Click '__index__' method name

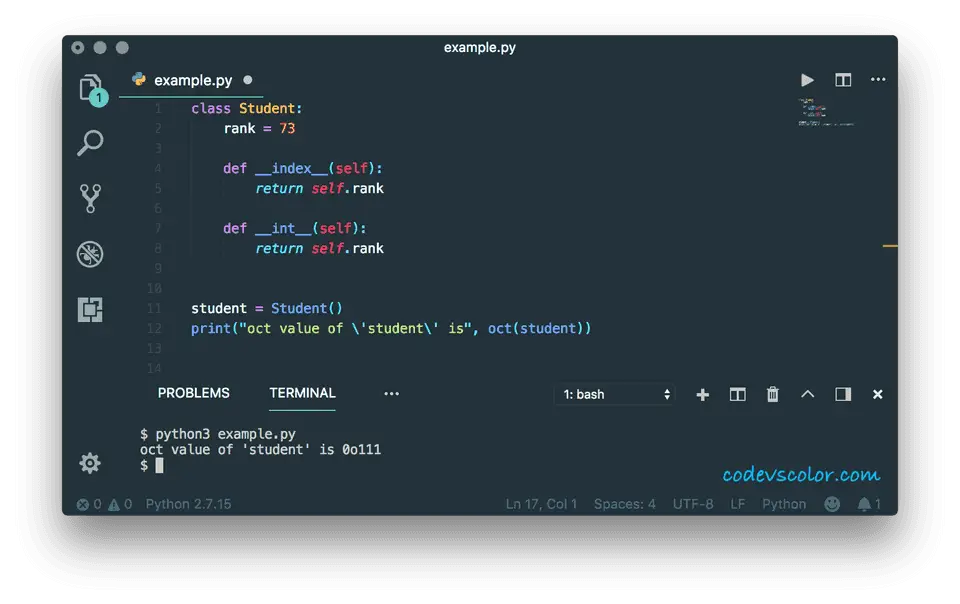tap(291, 168)
